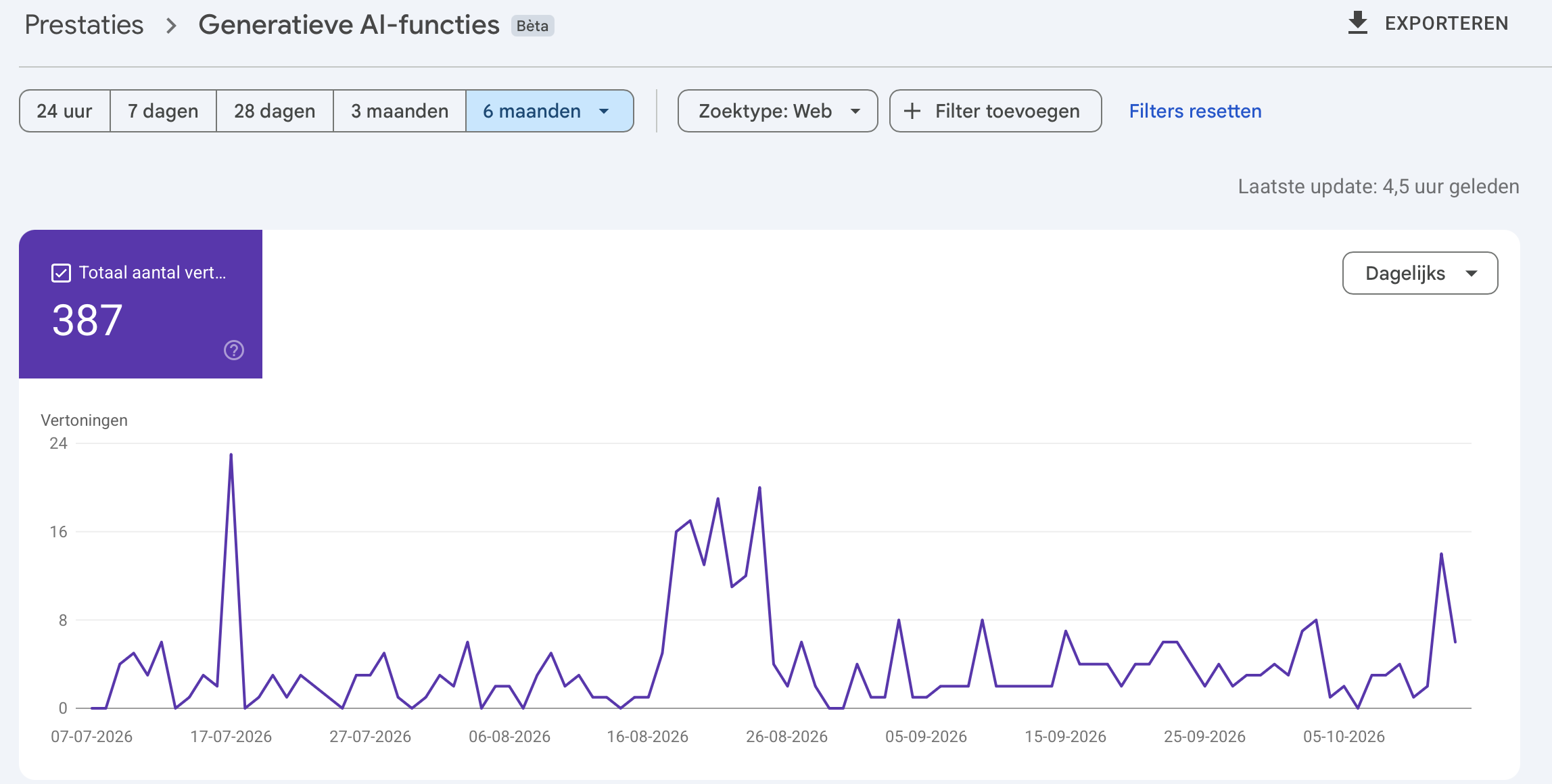
Task: Toggle the Totaal aantal vertoningen checkbox
Action: point(61,273)
